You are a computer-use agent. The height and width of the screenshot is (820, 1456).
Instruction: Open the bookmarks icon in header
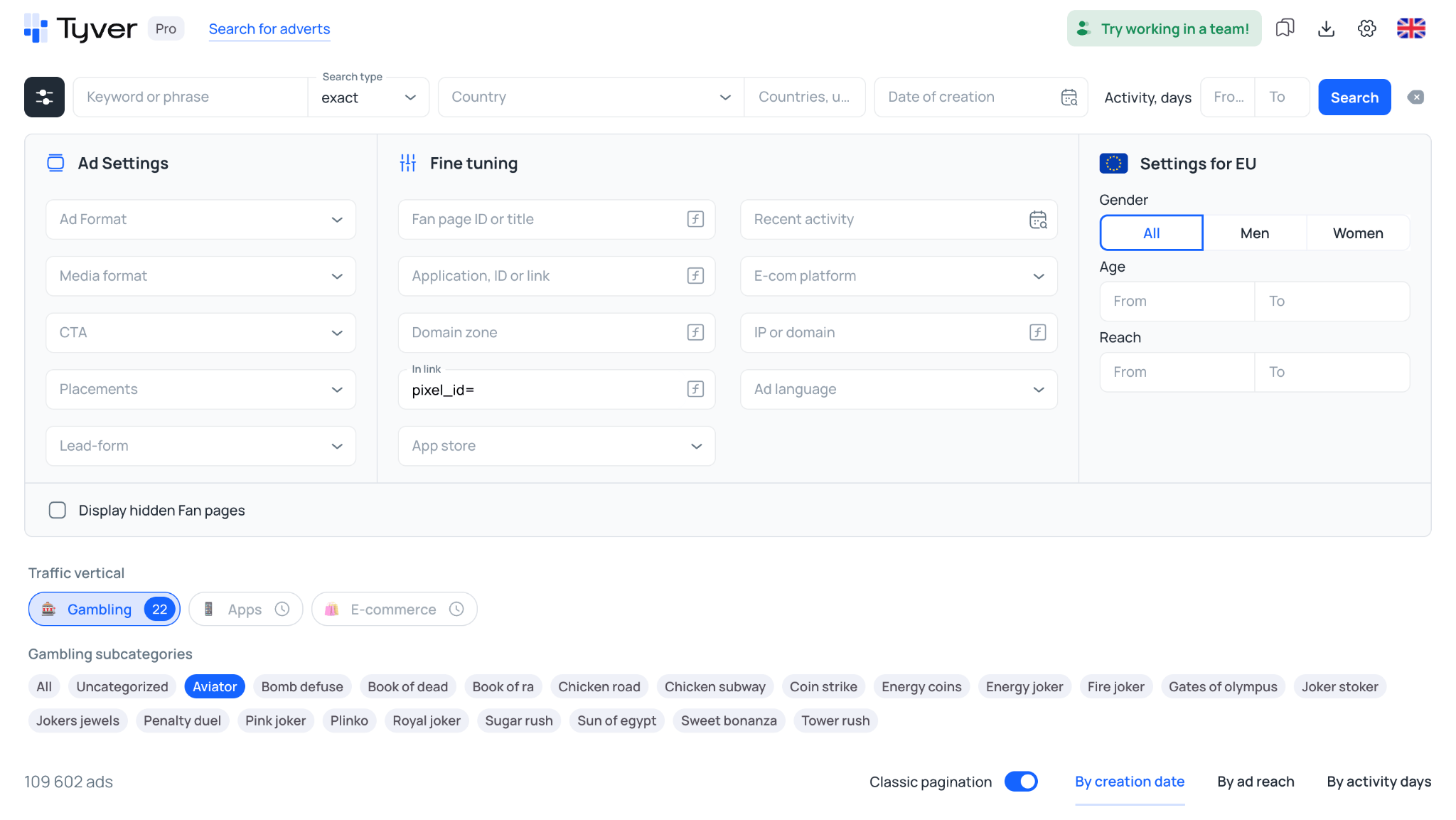coord(1285,28)
